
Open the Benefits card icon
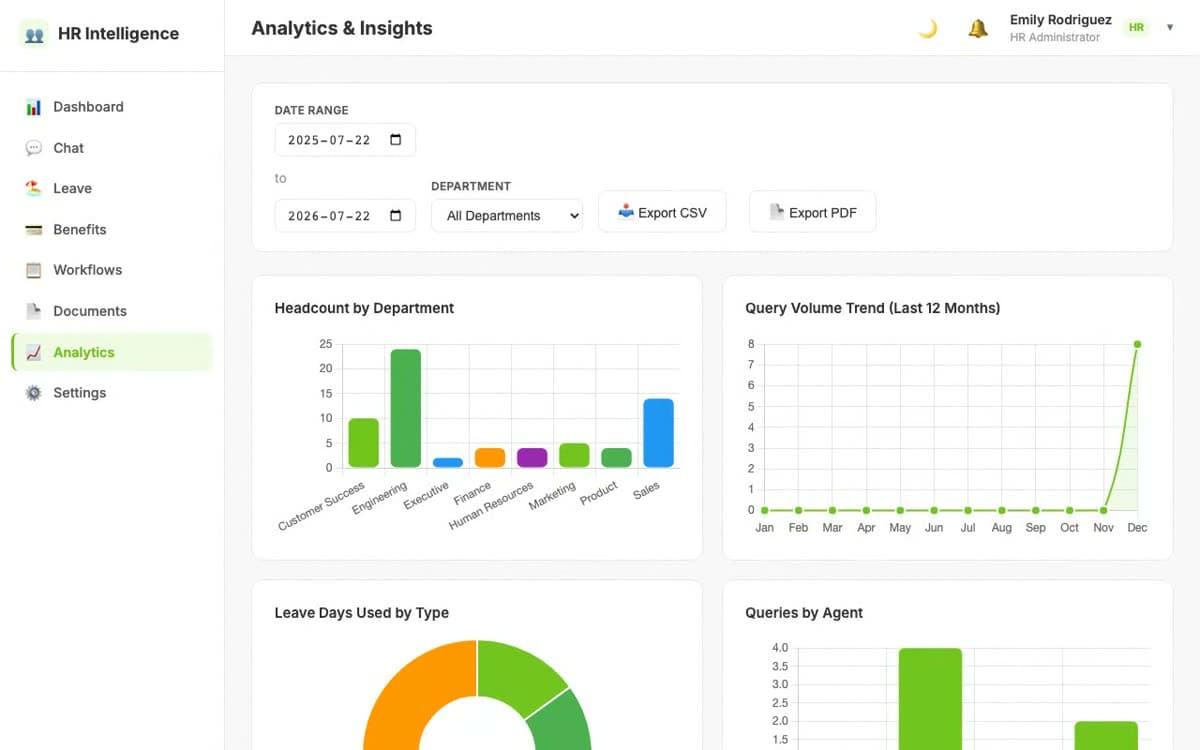click(x=34, y=229)
